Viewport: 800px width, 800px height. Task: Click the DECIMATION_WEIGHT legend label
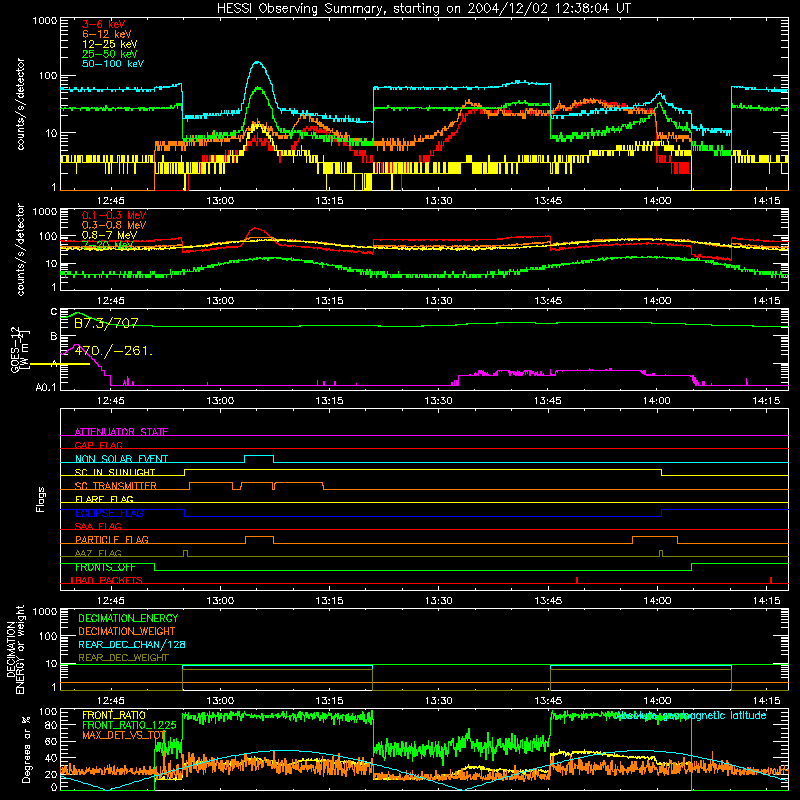point(127,631)
